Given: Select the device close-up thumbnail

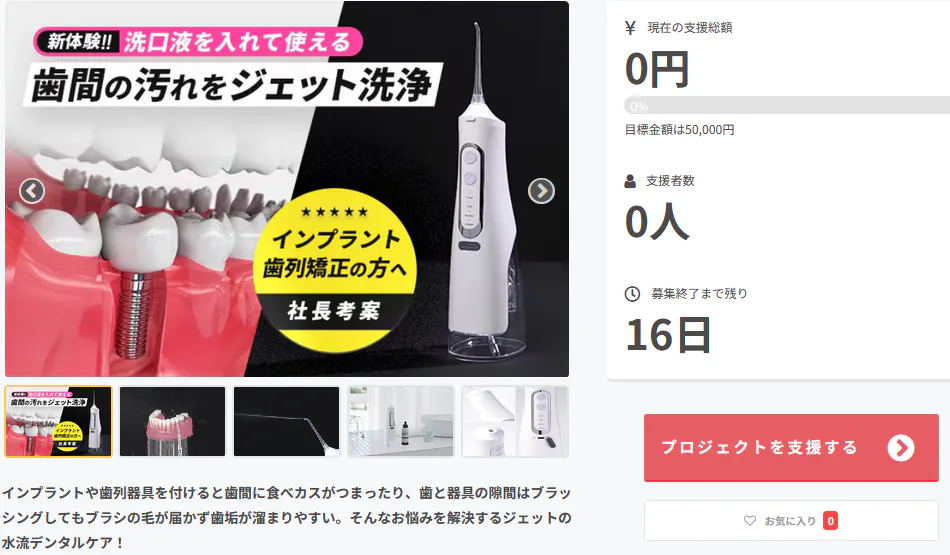Looking at the screenshot, I should click(515, 421).
